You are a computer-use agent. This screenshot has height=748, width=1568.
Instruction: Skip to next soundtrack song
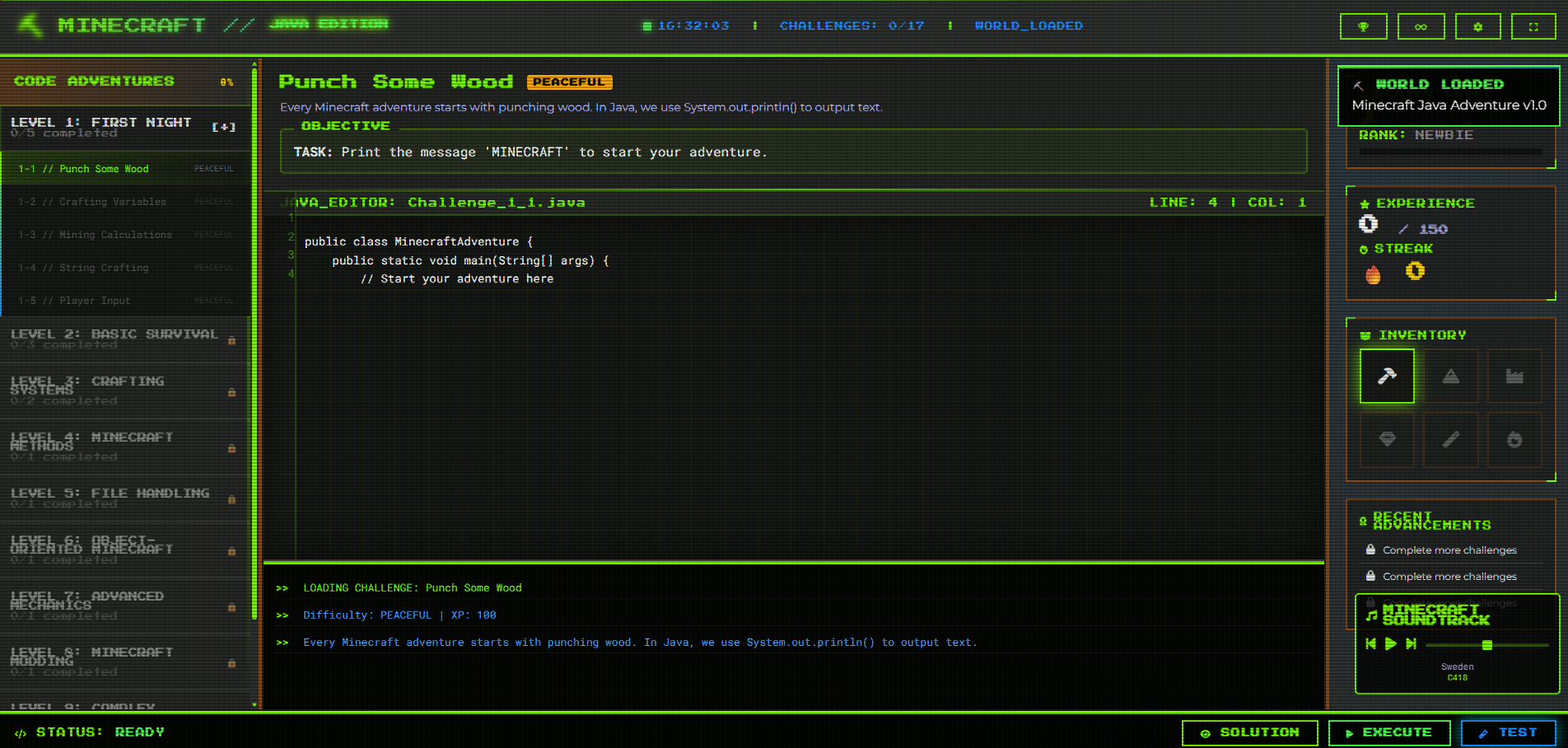pos(1411,643)
